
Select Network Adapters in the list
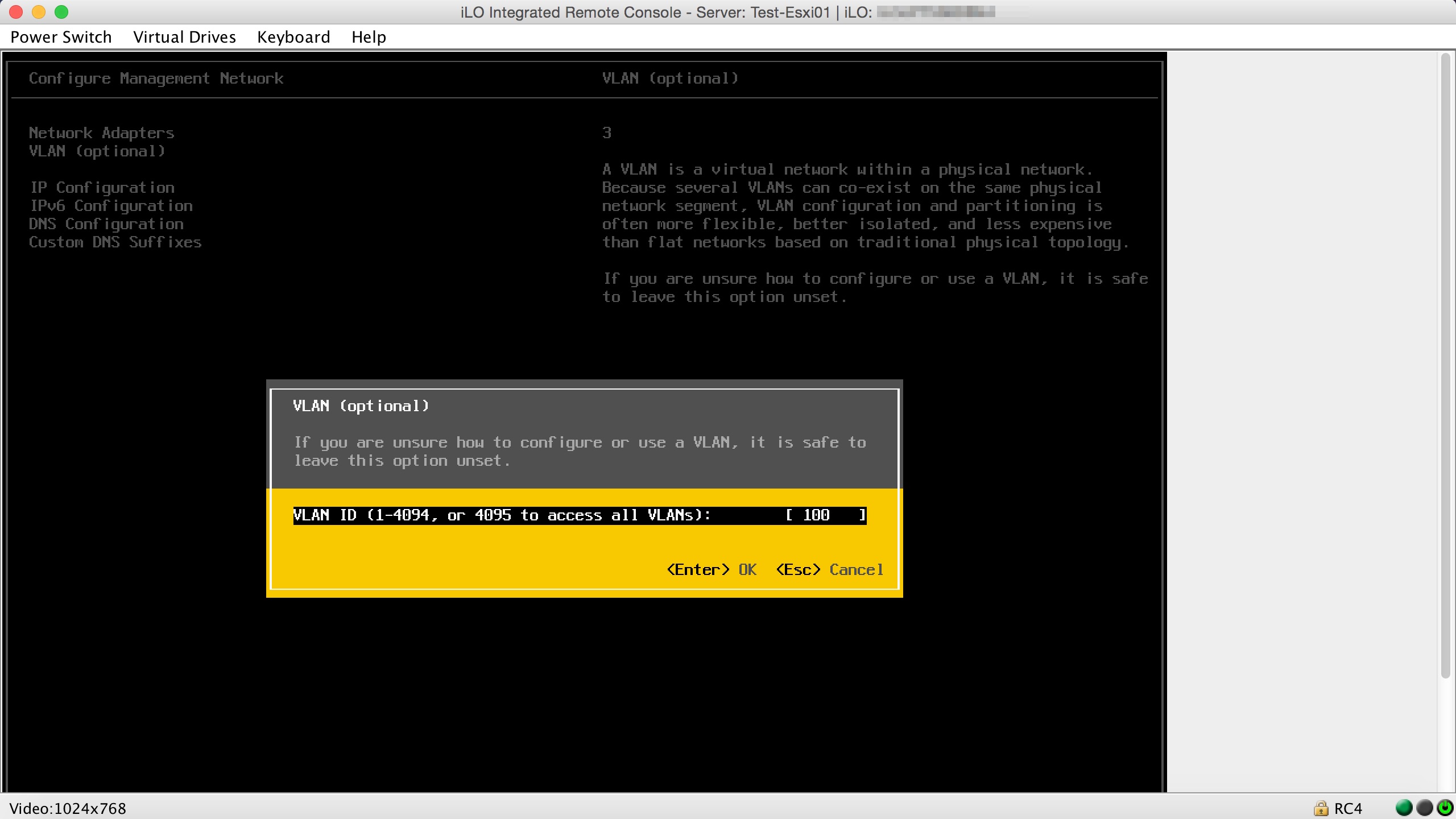click(x=101, y=133)
